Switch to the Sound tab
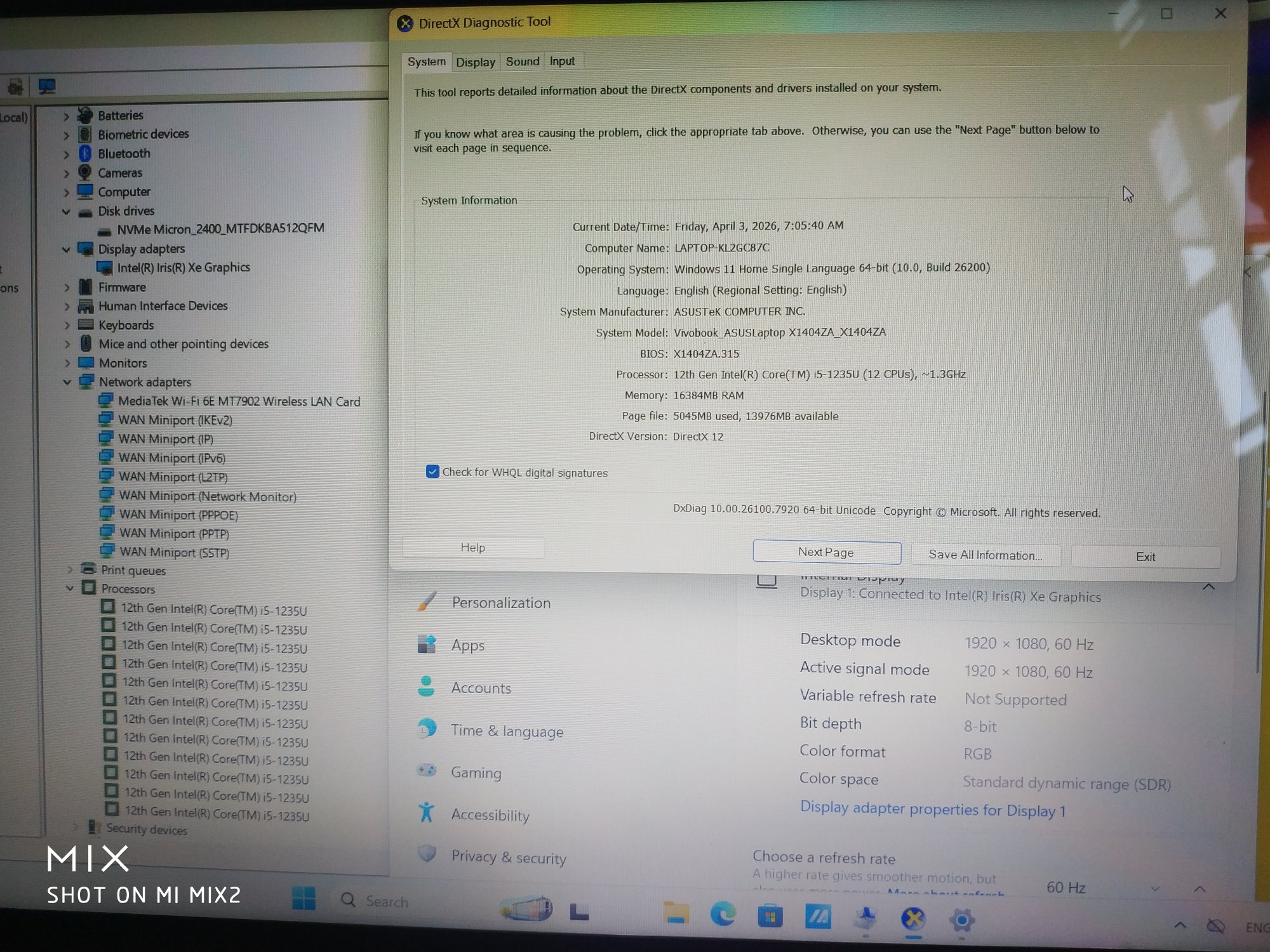The height and width of the screenshot is (952, 1270). pos(522,62)
